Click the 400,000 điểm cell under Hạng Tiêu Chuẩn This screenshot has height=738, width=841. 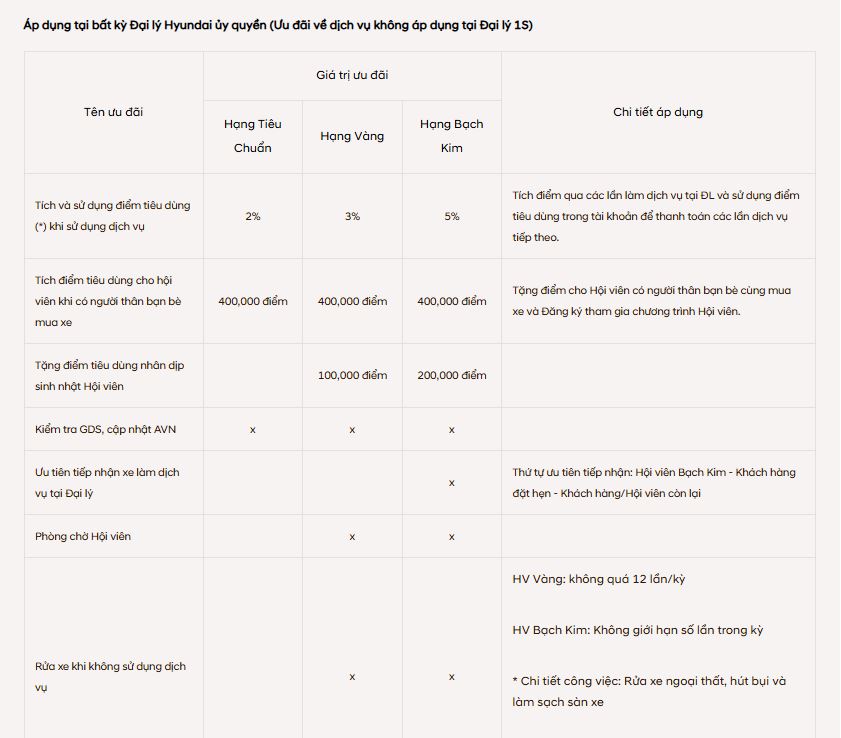tap(252, 301)
